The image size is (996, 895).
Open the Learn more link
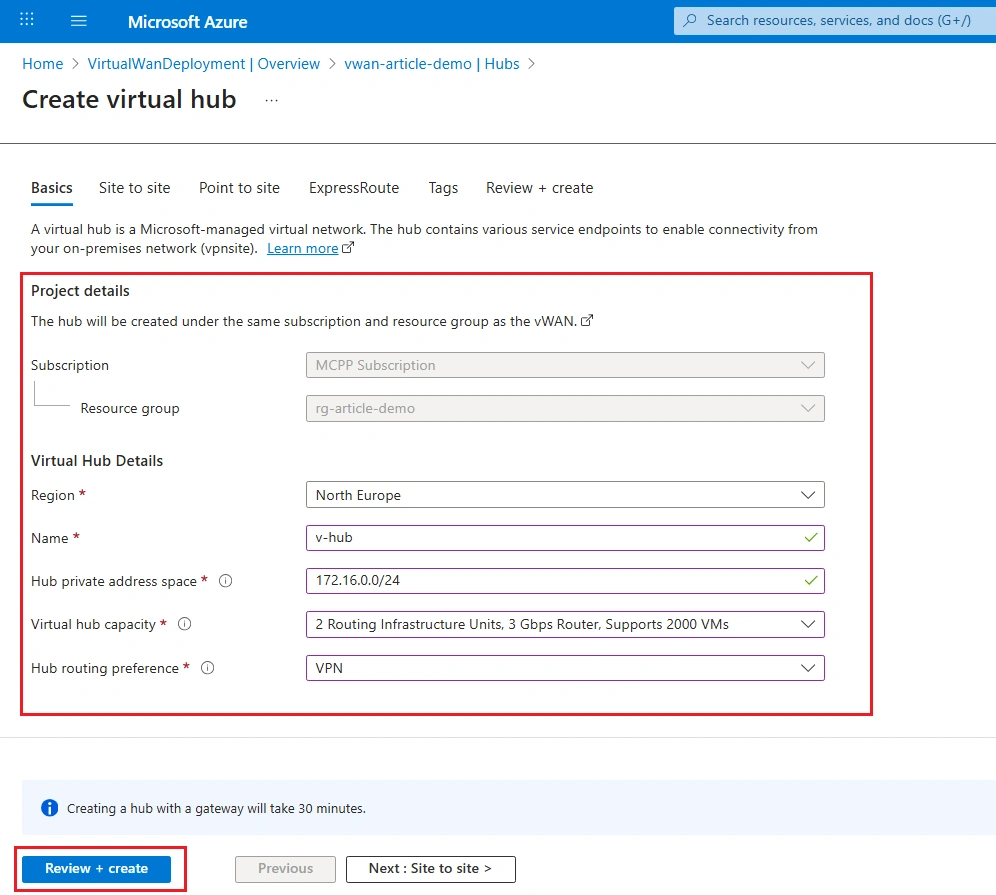[x=302, y=248]
